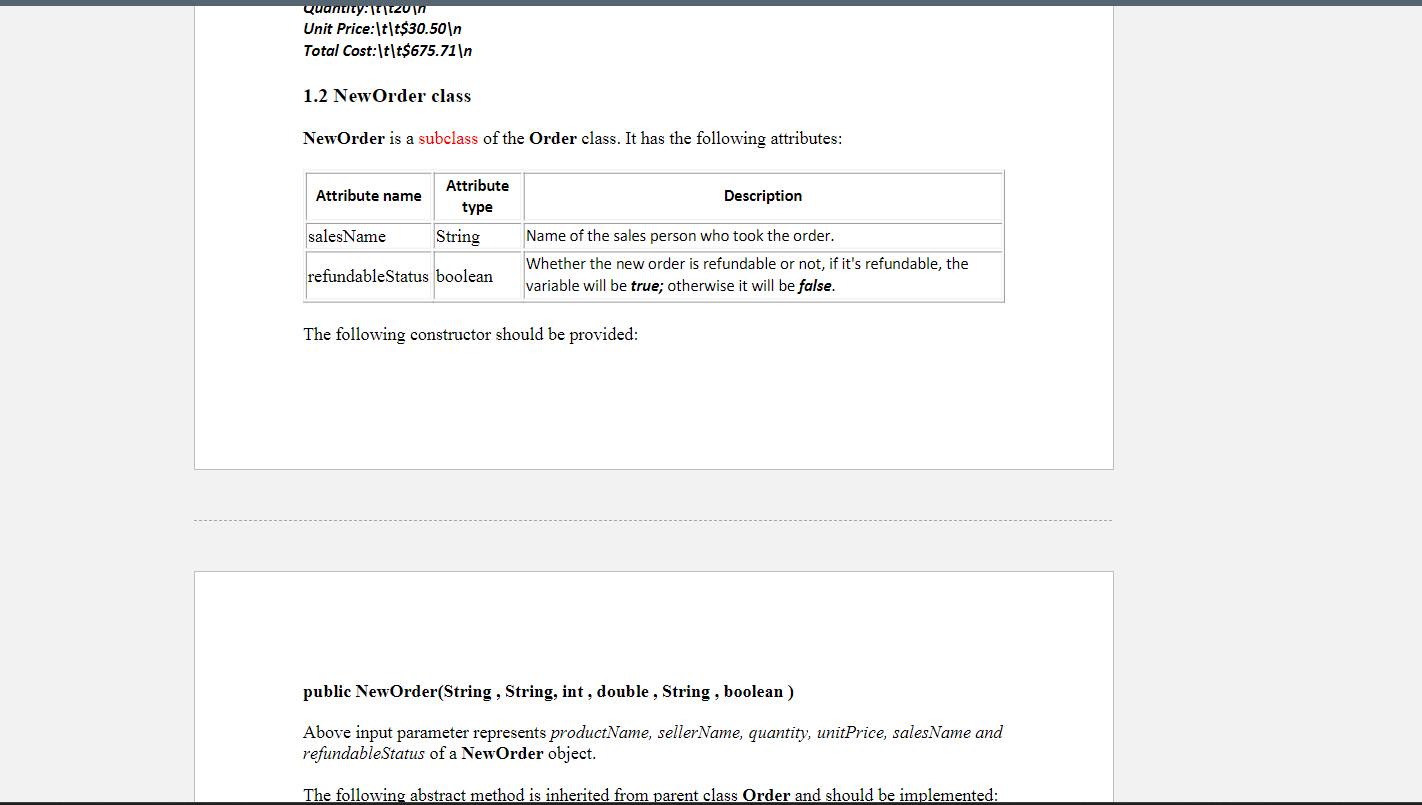The height and width of the screenshot is (805, 1422).
Task: Click the dashed page-break divider between sections
Action: pyautogui.click(x=653, y=519)
